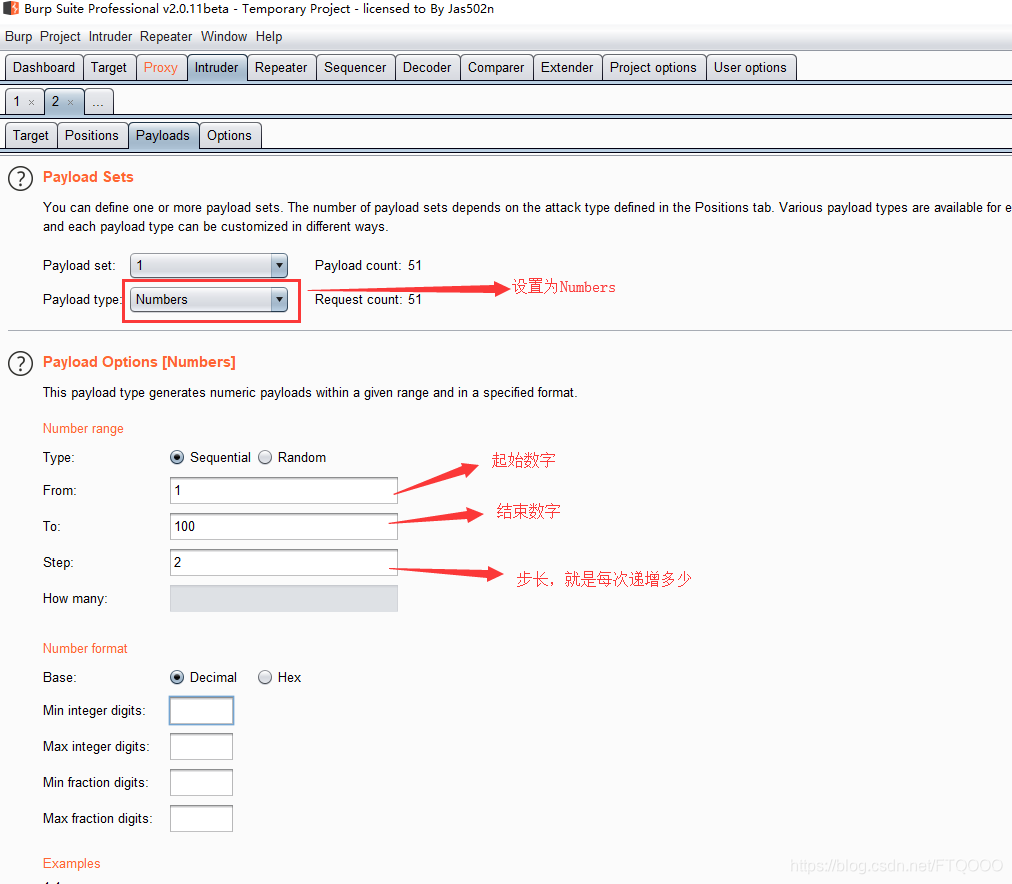Open the Payload type dropdown showing Numbers
This screenshot has width=1012, height=884.
(x=208, y=299)
